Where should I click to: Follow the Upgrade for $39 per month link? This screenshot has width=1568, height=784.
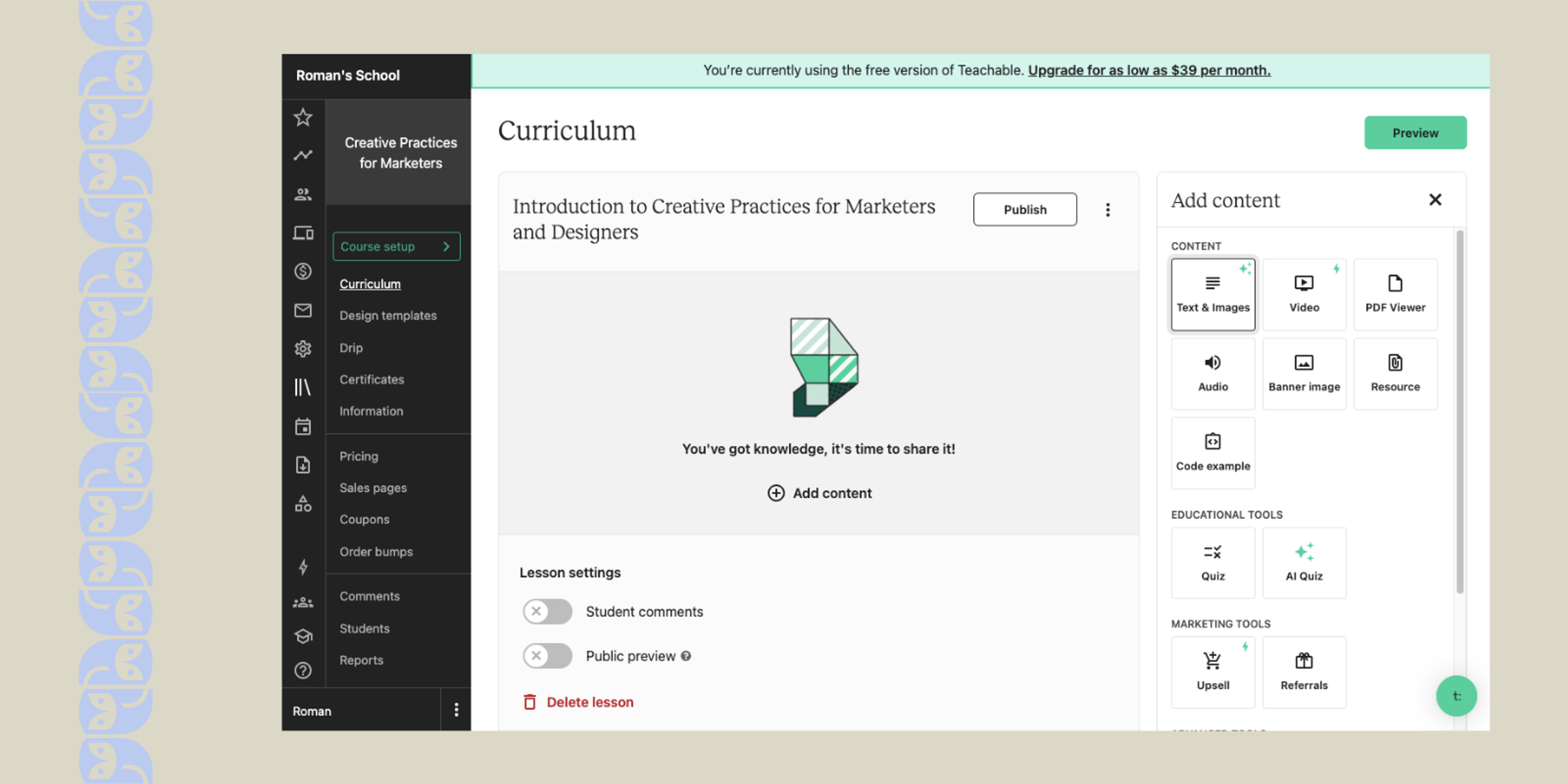(1149, 70)
